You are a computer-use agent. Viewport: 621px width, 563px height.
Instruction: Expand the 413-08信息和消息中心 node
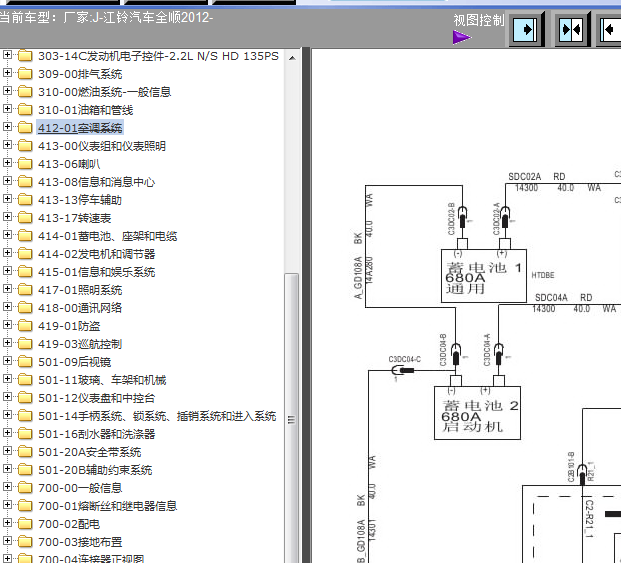7,181
